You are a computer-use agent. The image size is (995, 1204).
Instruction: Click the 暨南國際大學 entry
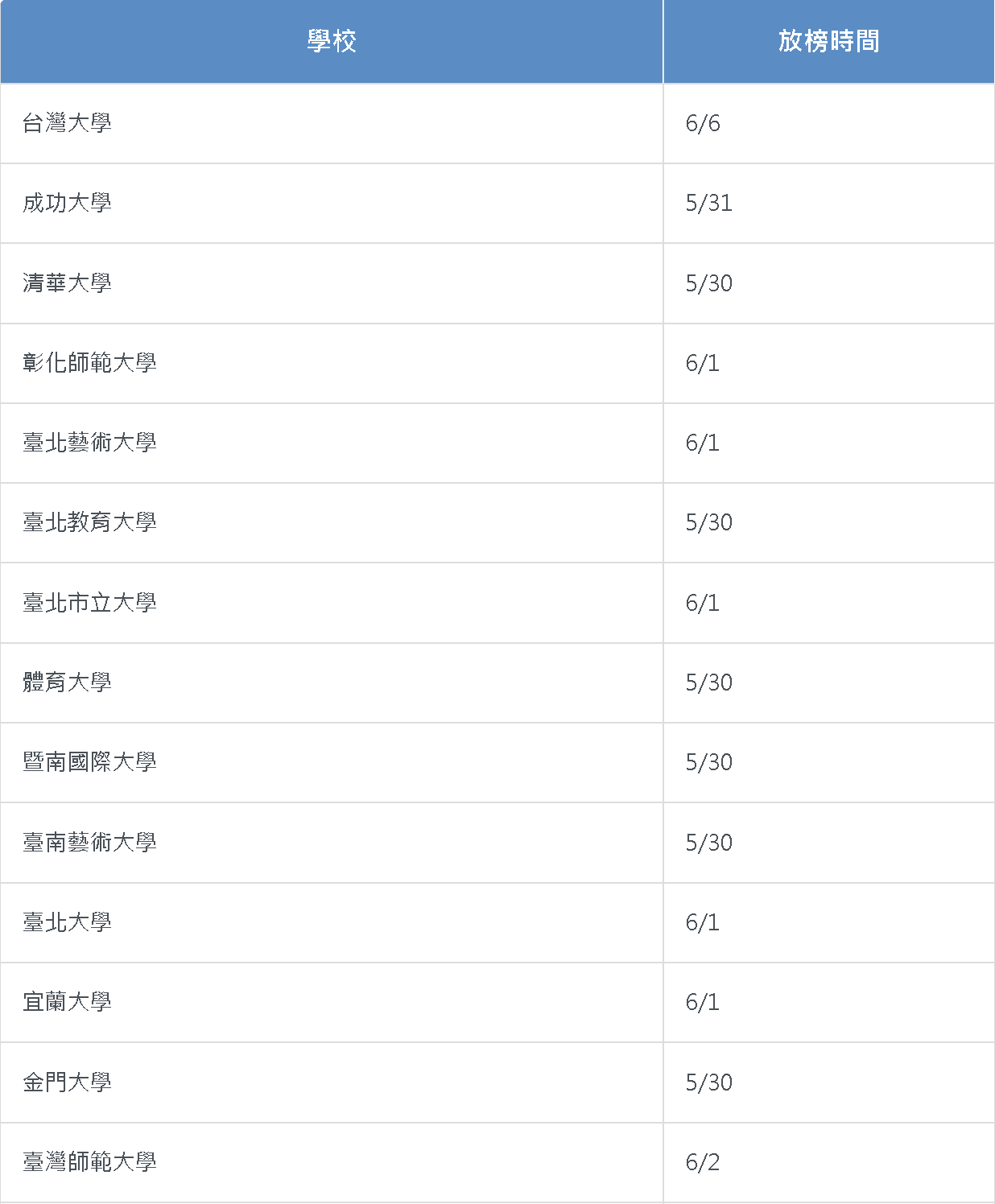(x=89, y=762)
